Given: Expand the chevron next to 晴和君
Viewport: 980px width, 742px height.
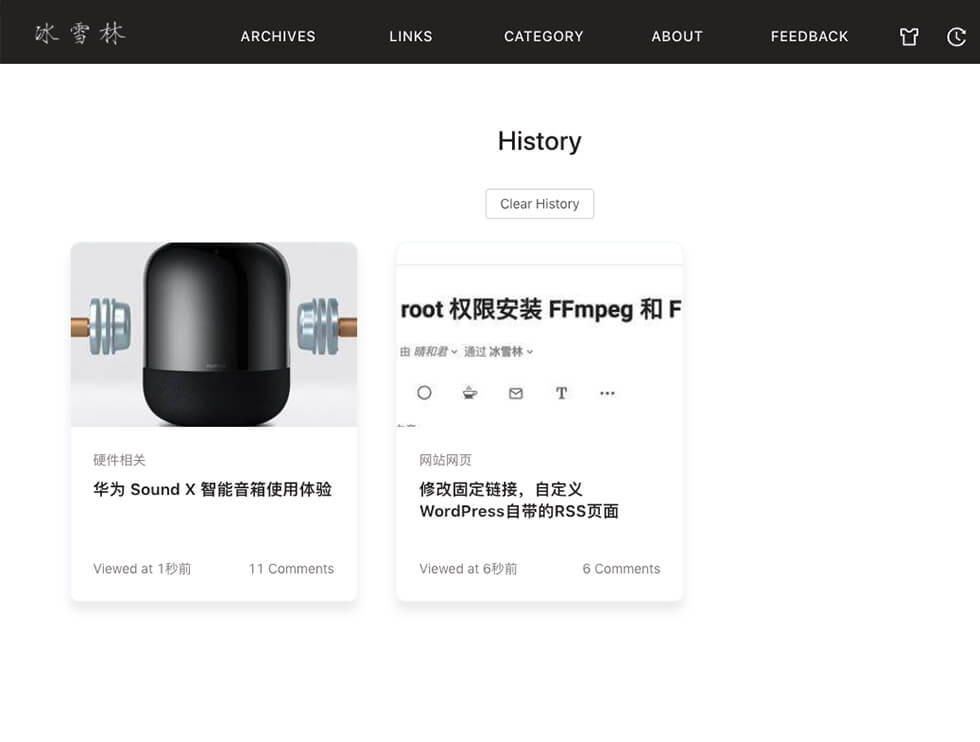Looking at the screenshot, I should 454,352.
